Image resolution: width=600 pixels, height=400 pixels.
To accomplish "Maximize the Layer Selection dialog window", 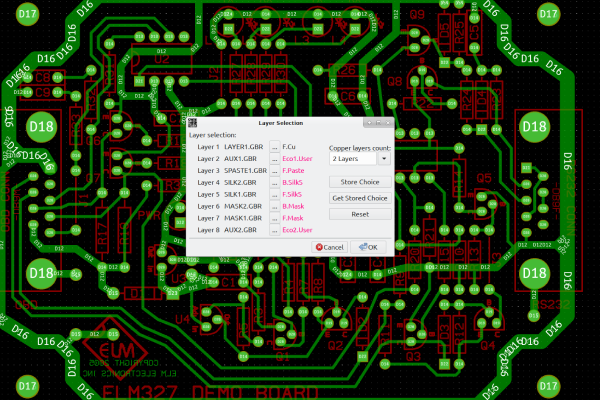I will pyautogui.click(x=378, y=123).
